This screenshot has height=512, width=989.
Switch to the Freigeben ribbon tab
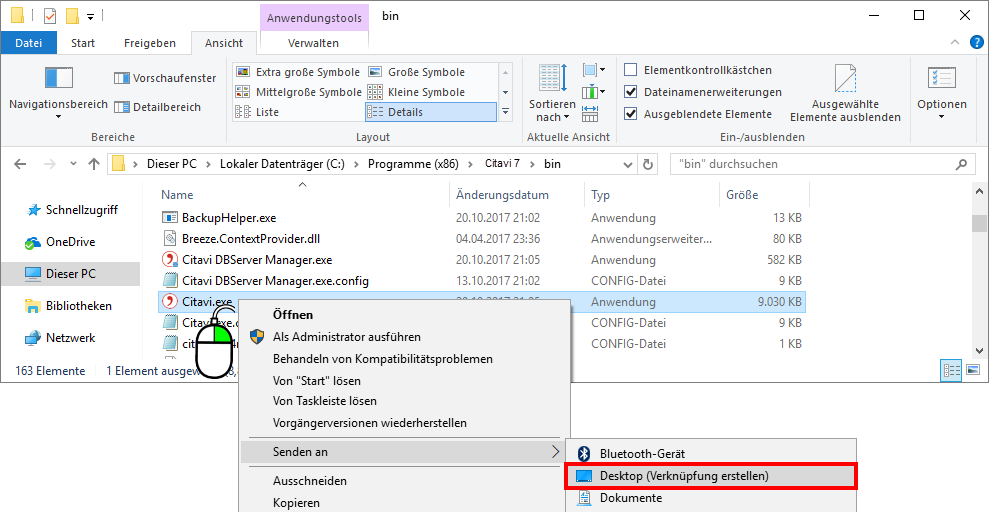[149, 43]
